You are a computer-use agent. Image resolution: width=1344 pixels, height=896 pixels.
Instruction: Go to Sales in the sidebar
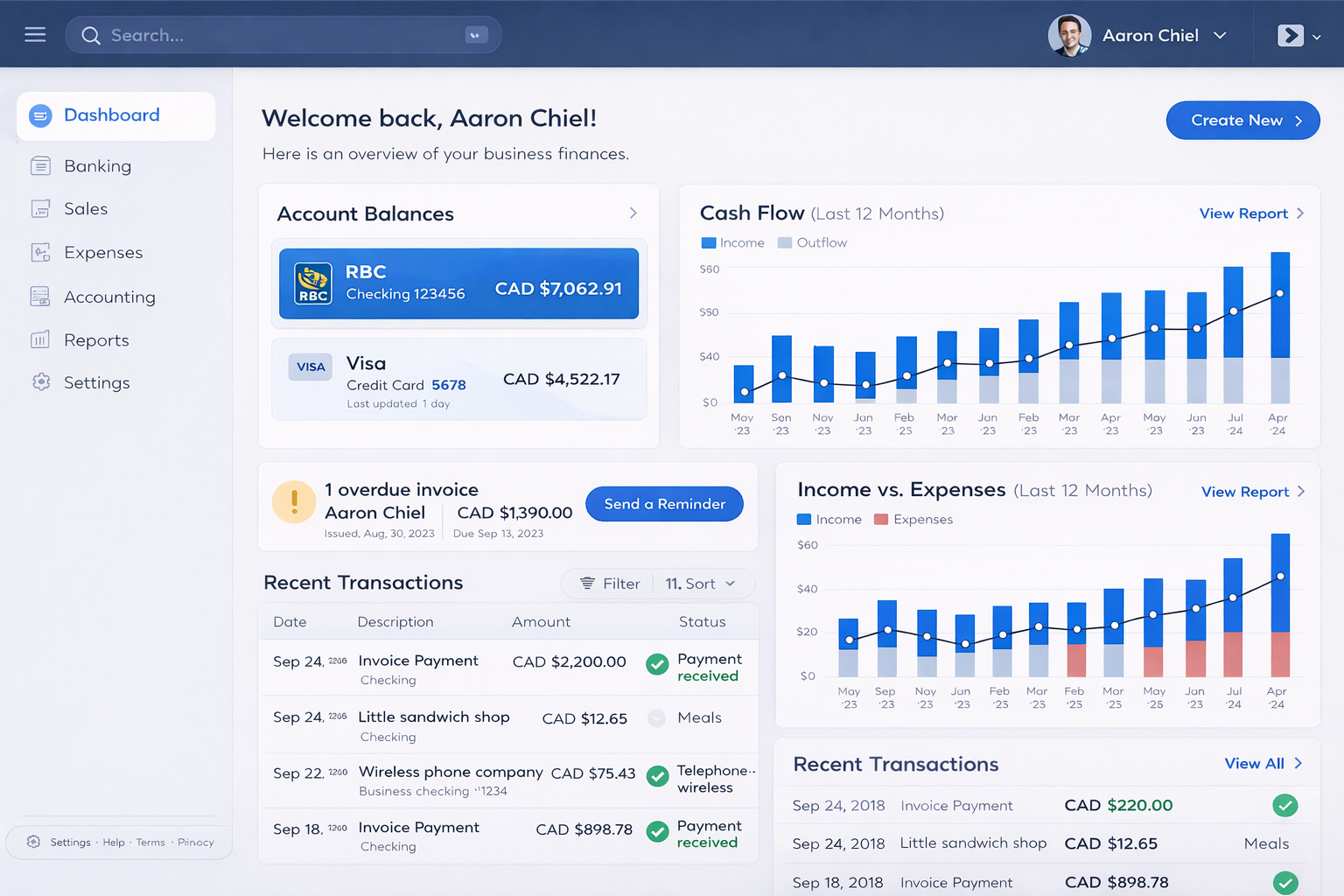tap(85, 208)
